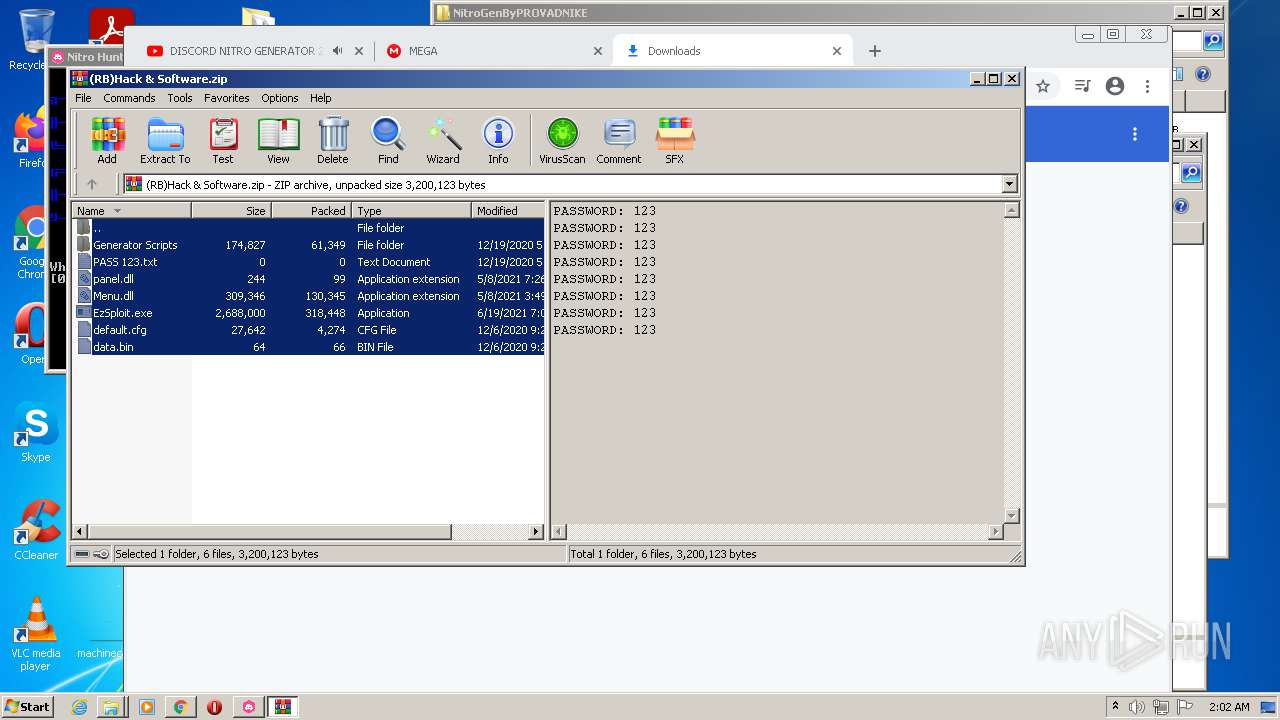Click the WinRAR taskbar button
The image size is (1280, 720).
coord(283,707)
